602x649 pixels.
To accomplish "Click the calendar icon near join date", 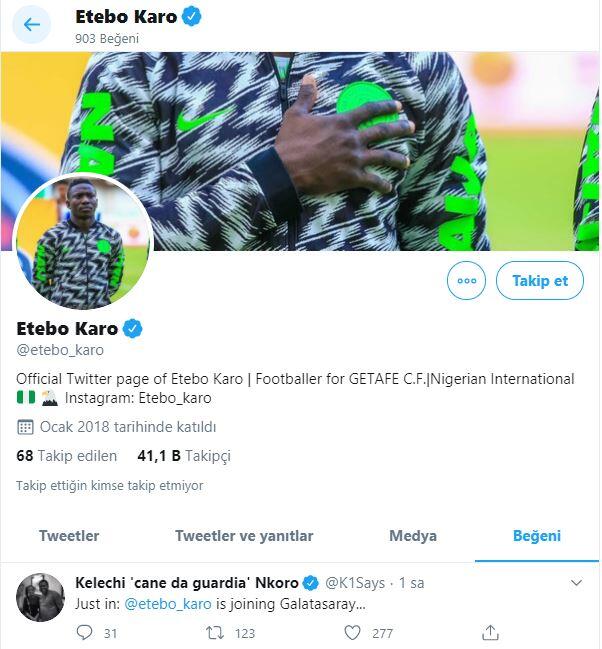I will coord(25,427).
